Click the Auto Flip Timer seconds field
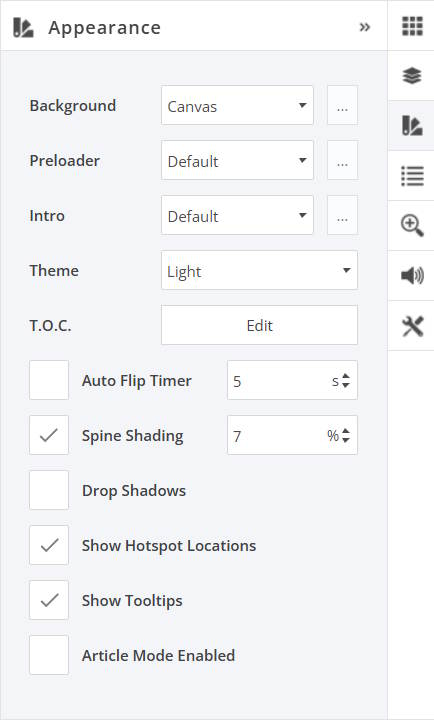Screen dimensions: 434x720 pyautogui.click(x=292, y=380)
